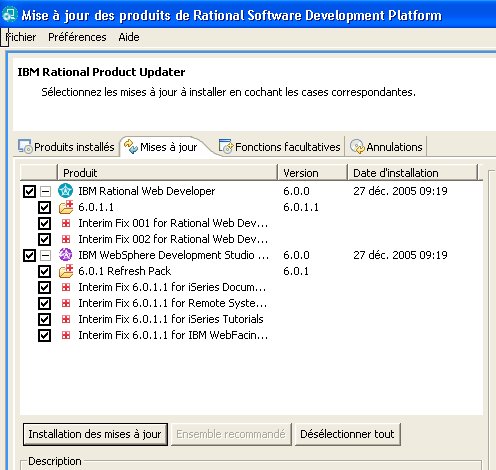Click the iSeries Tutorials interim fix icon
The height and width of the screenshot is (470, 496).
pyautogui.click(x=66, y=319)
